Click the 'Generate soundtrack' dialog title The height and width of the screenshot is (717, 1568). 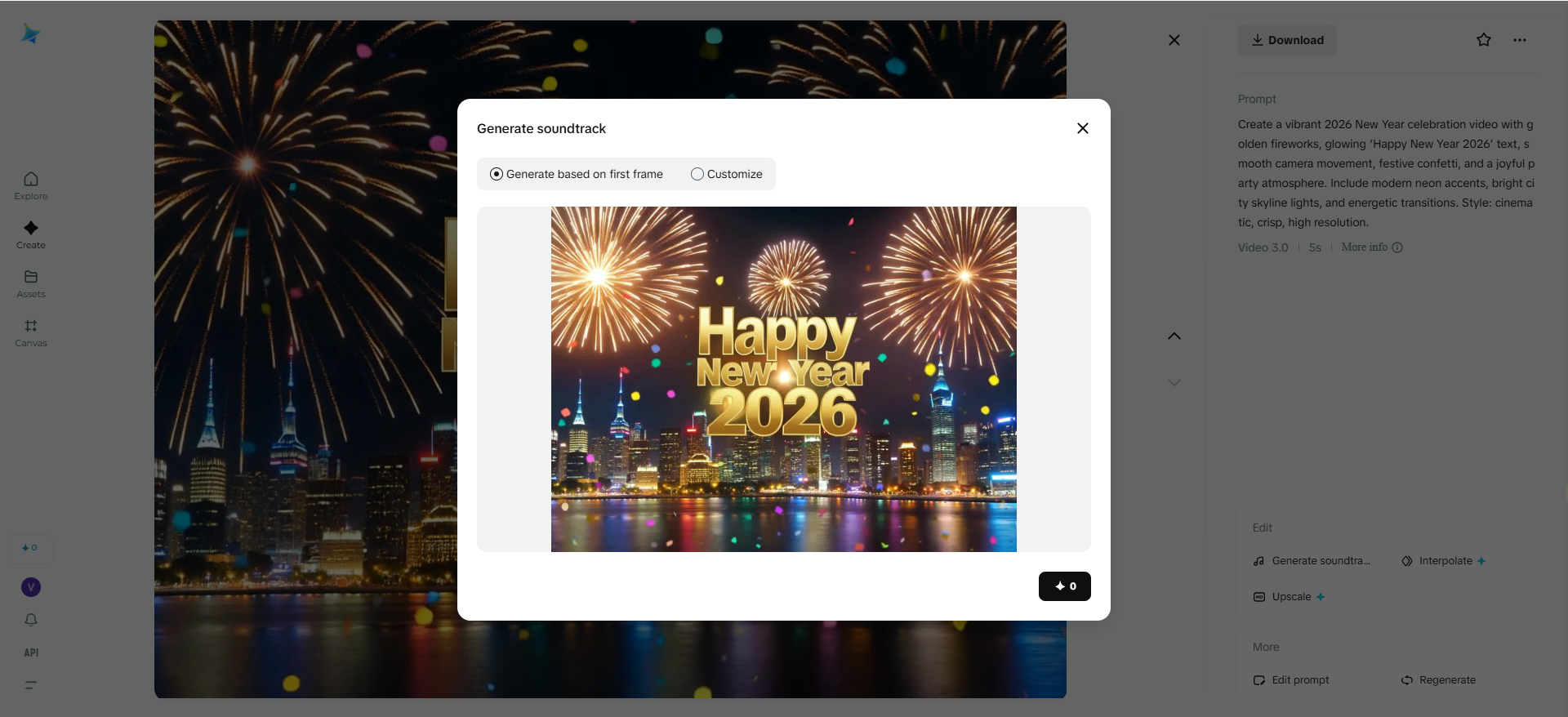click(x=541, y=128)
